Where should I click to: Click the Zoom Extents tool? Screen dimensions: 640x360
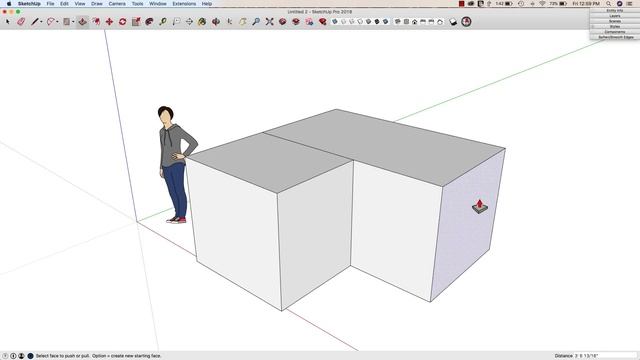(x=269, y=22)
